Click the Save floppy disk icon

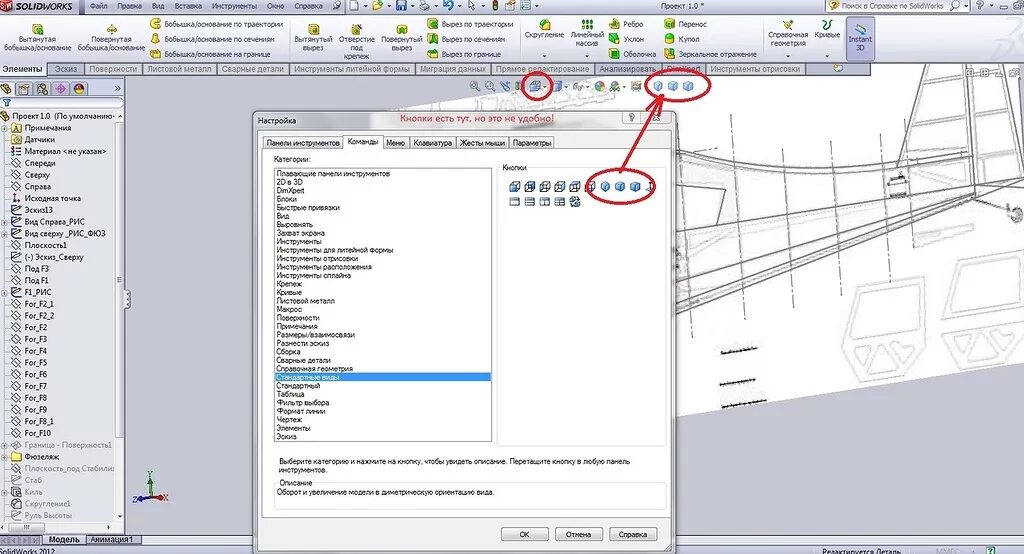401,6
